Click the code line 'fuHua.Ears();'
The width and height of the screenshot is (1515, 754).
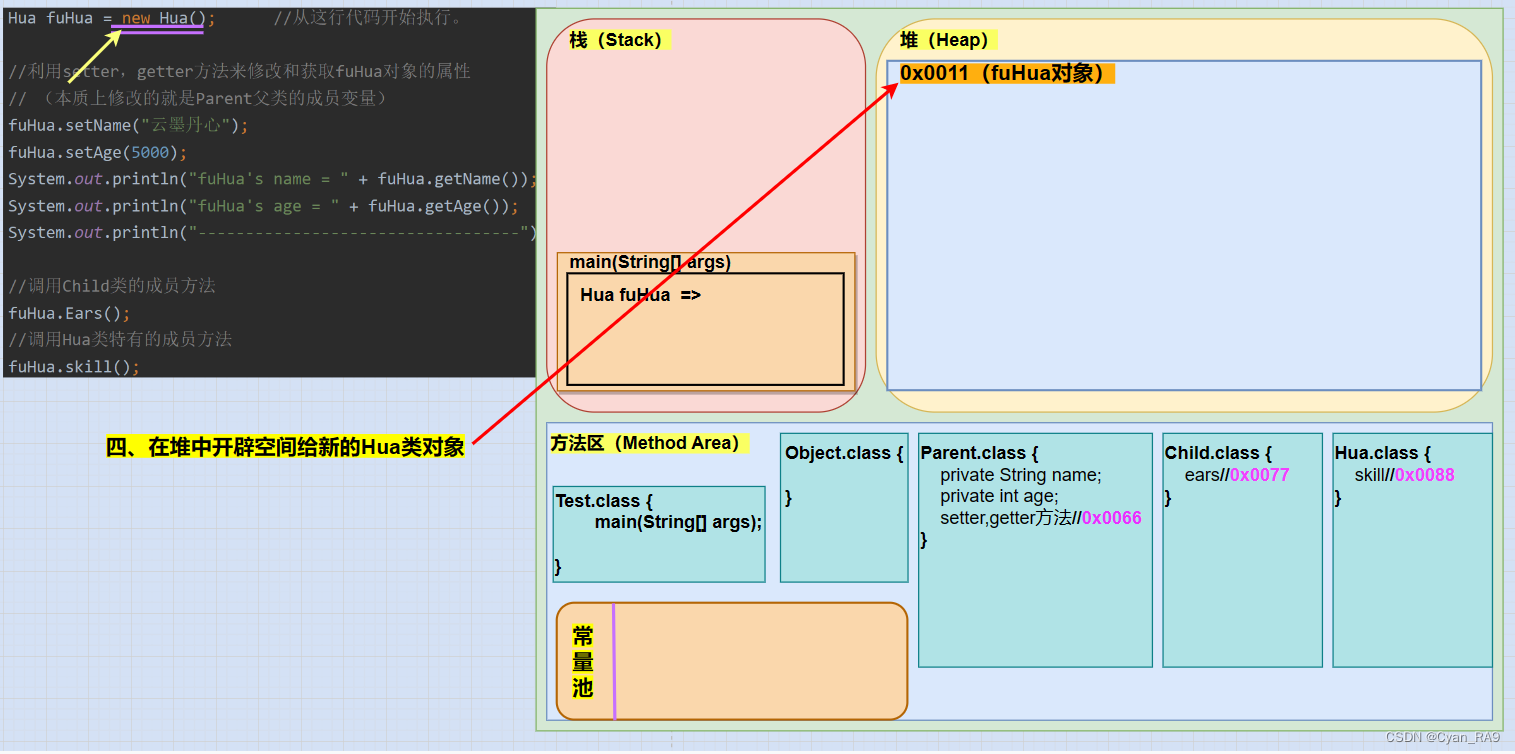coord(69,313)
